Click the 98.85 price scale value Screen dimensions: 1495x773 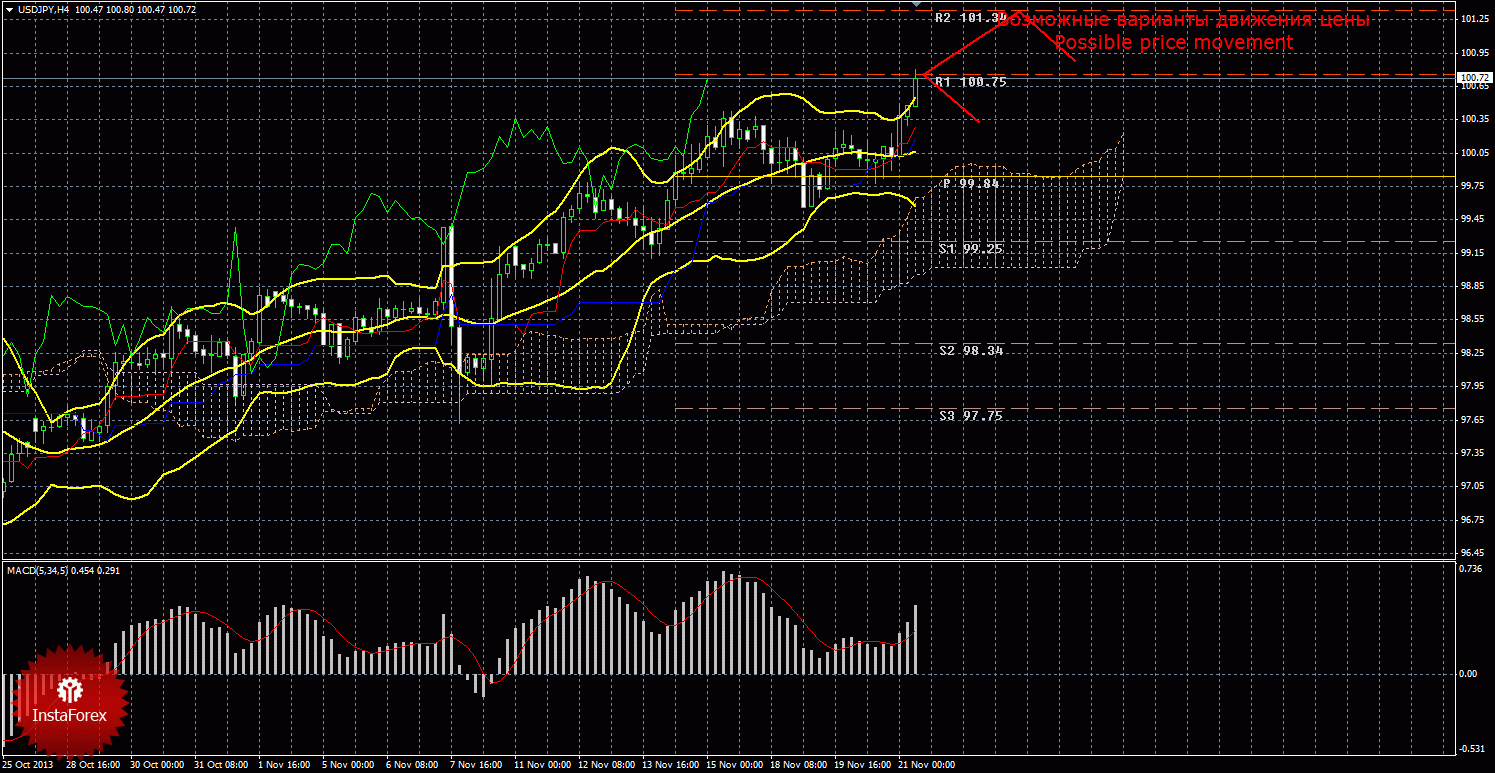1471,286
